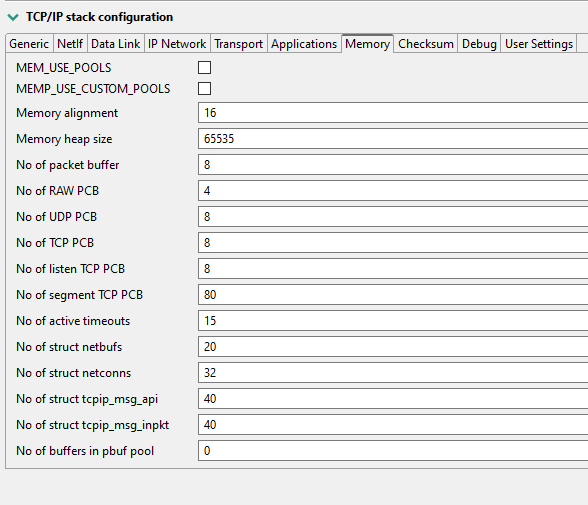Image resolution: width=588 pixels, height=505 pixels.
Task: Collapse the TCP/IP stack configuration section
Action: tap(13, 17)
